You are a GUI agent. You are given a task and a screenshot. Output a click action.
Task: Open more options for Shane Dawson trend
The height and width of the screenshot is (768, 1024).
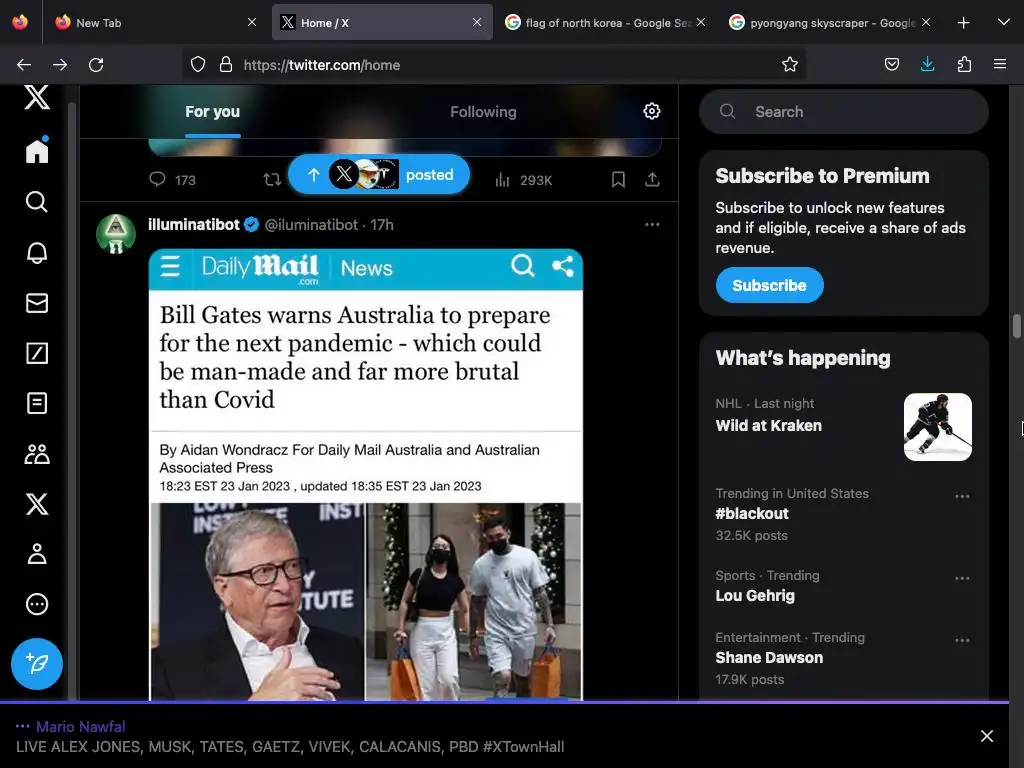coord(962,640)
